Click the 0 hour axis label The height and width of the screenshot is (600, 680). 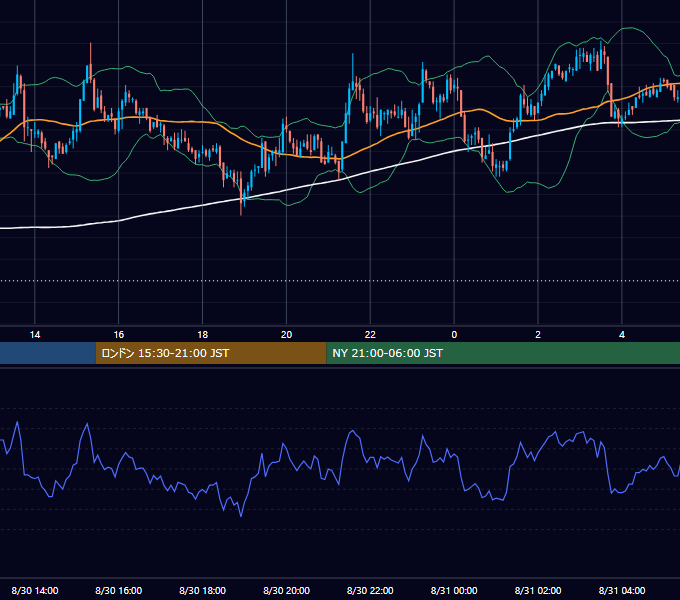click(454, 335)
